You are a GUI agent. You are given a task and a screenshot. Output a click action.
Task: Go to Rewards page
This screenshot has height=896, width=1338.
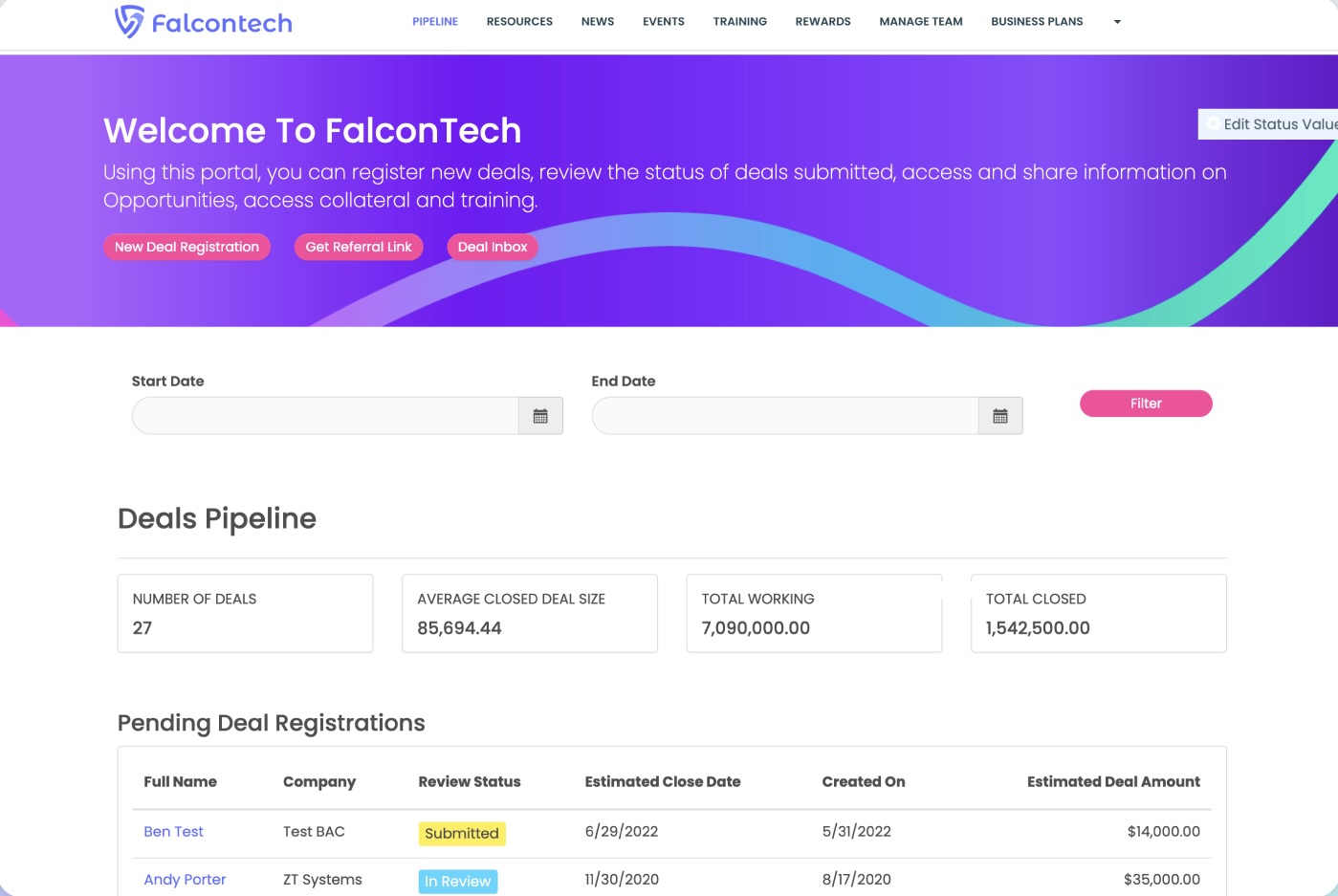pyautogui.click(x=823, y=22)
